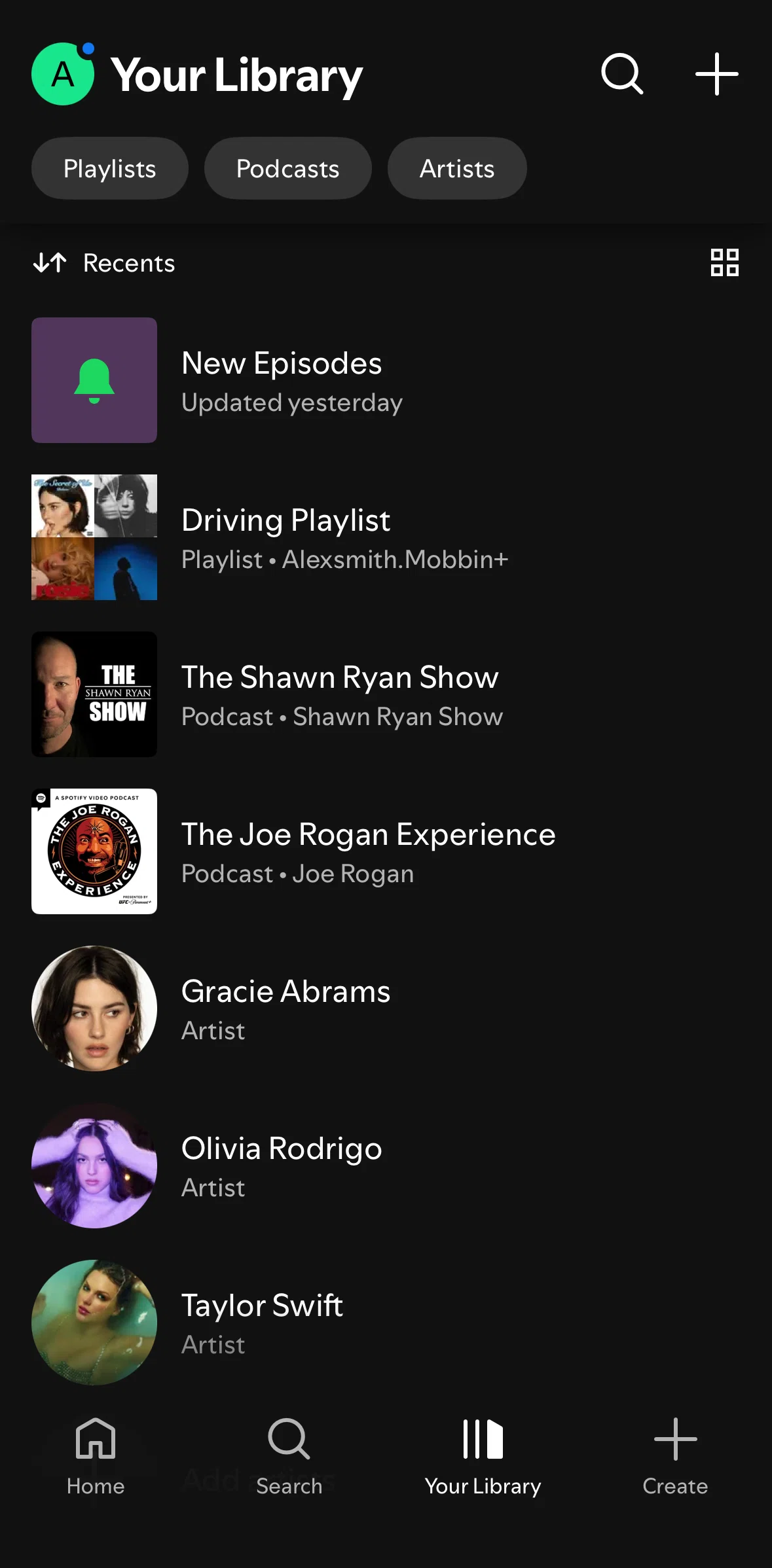Tap the search magnifier in library header
The height and width of the screenshot is (1568, 772).
pyautogui.click(x=622, y=74)
